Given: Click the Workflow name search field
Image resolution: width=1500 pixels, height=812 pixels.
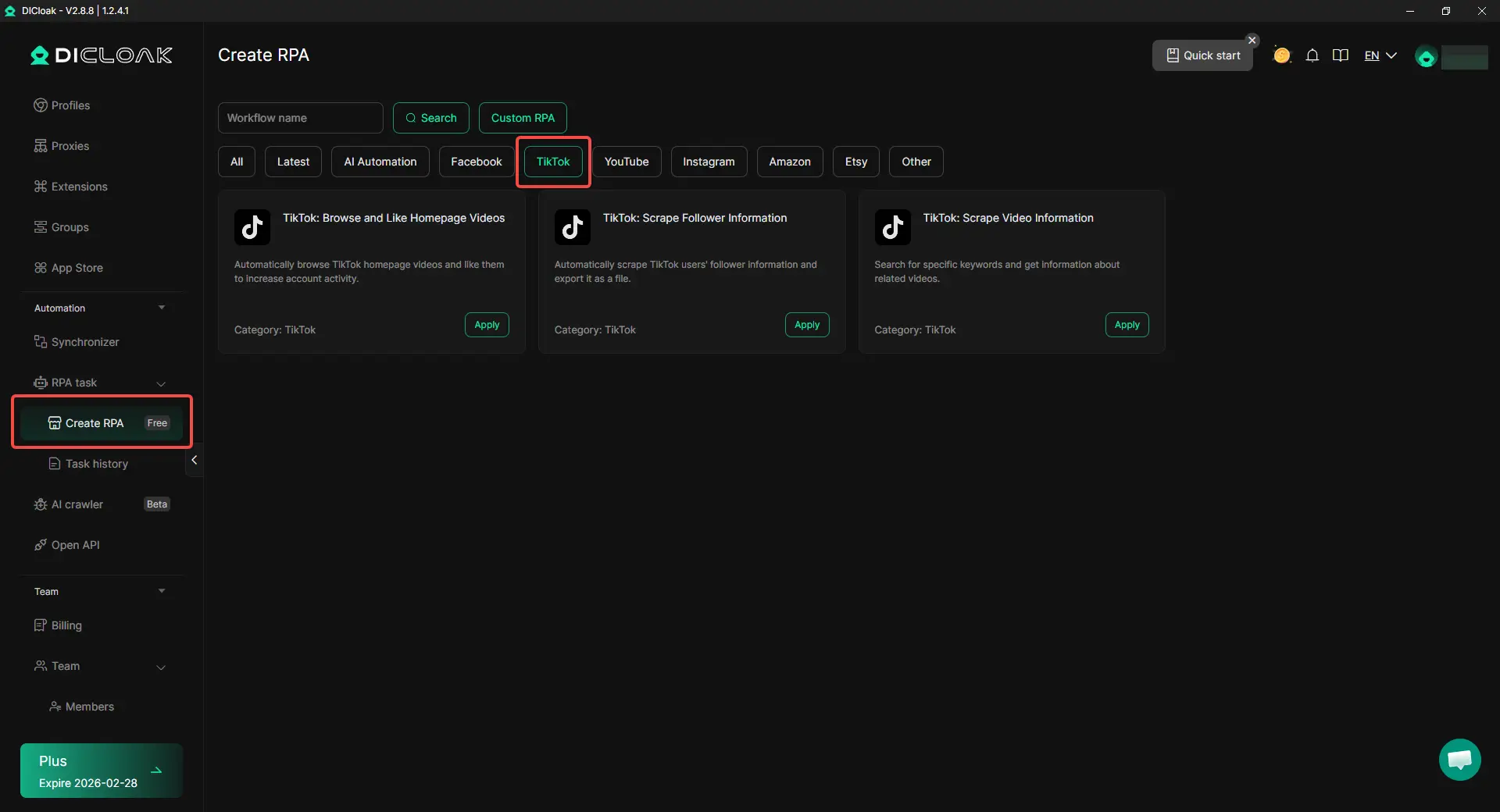Looking at the screenshot, I should click(300, 118).
